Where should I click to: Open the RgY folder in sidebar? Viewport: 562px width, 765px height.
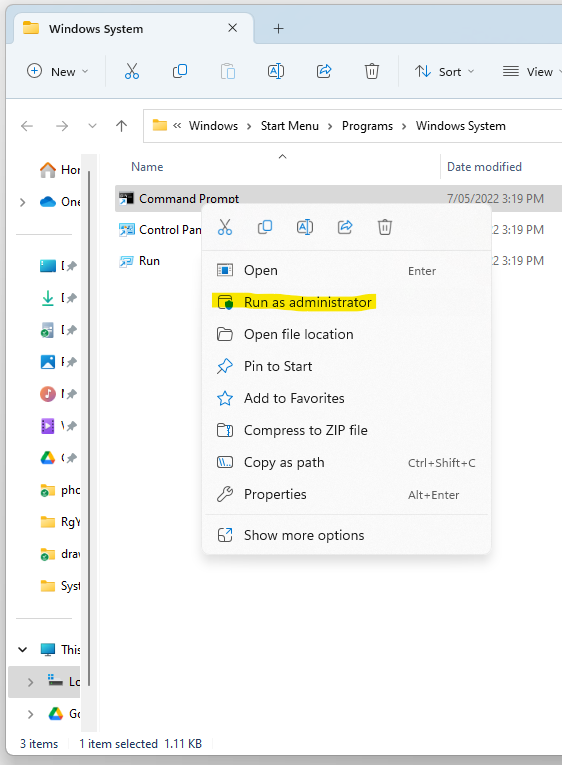60,522
